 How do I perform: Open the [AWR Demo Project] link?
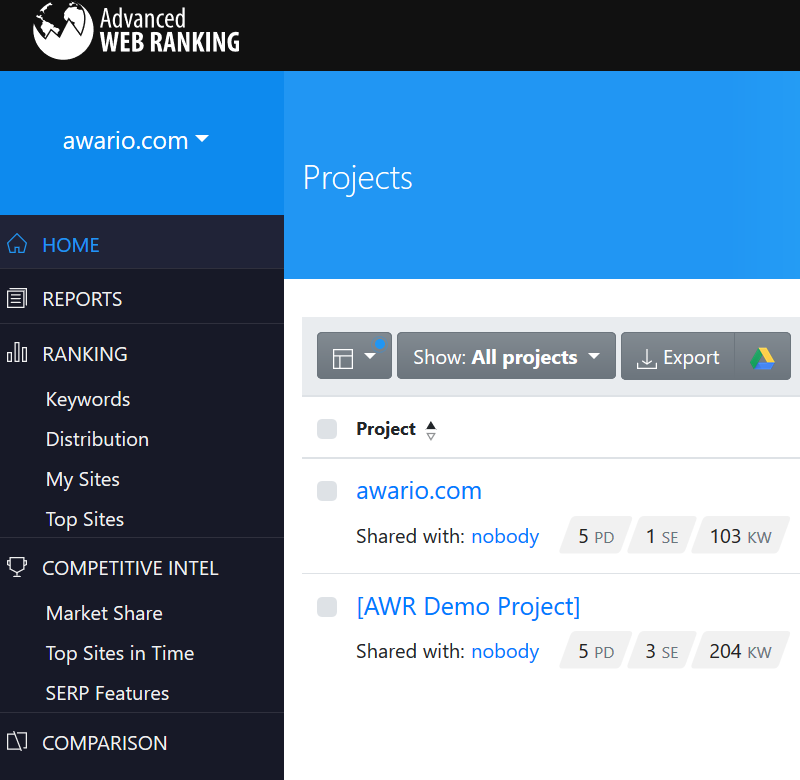pos(468,607)
